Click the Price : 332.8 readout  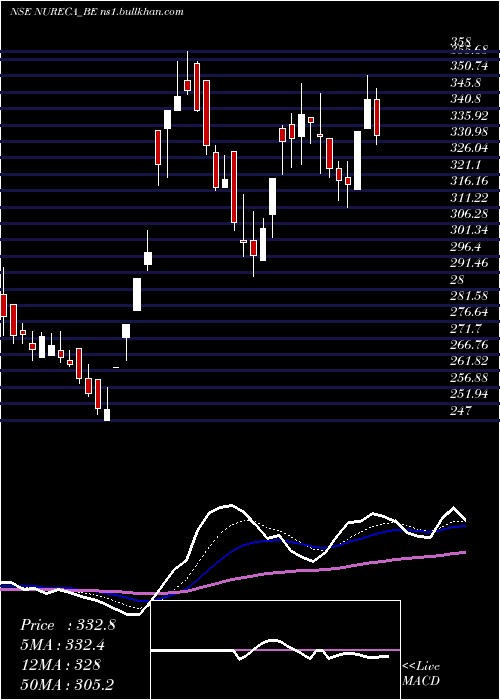(68, 625)
